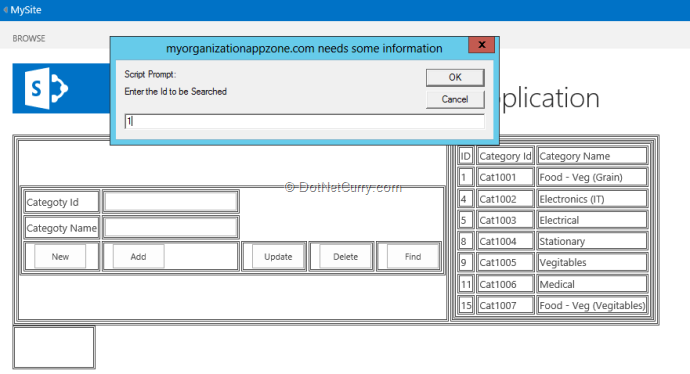The image size is (690, 374).
Task: Select cell 'Medical'
Action: [592, 284]
